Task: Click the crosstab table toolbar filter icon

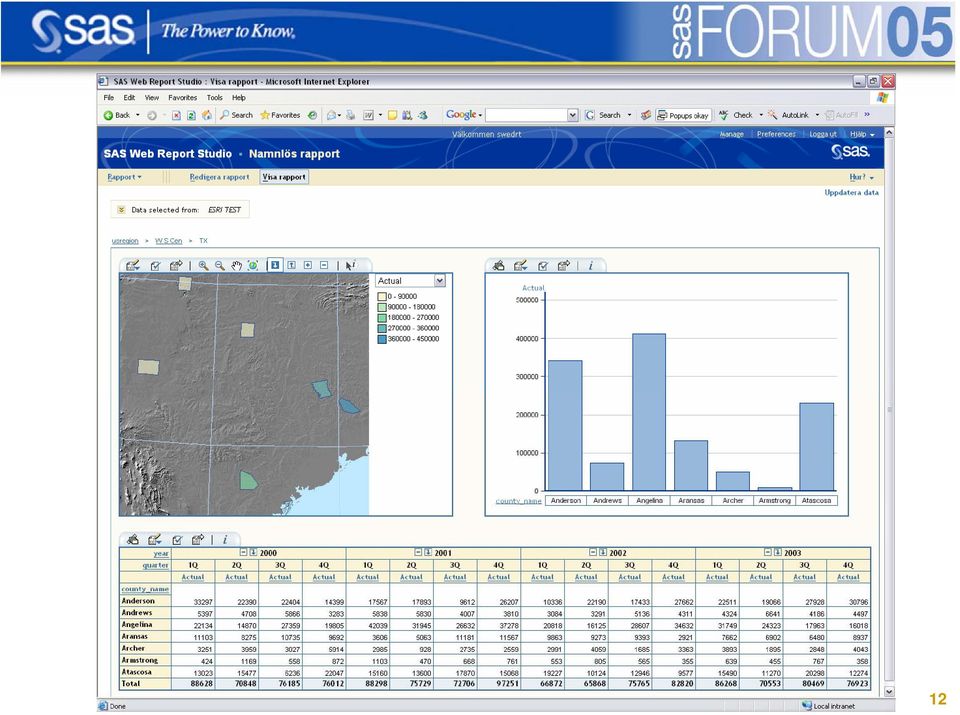Action: [x=177, y=539]
